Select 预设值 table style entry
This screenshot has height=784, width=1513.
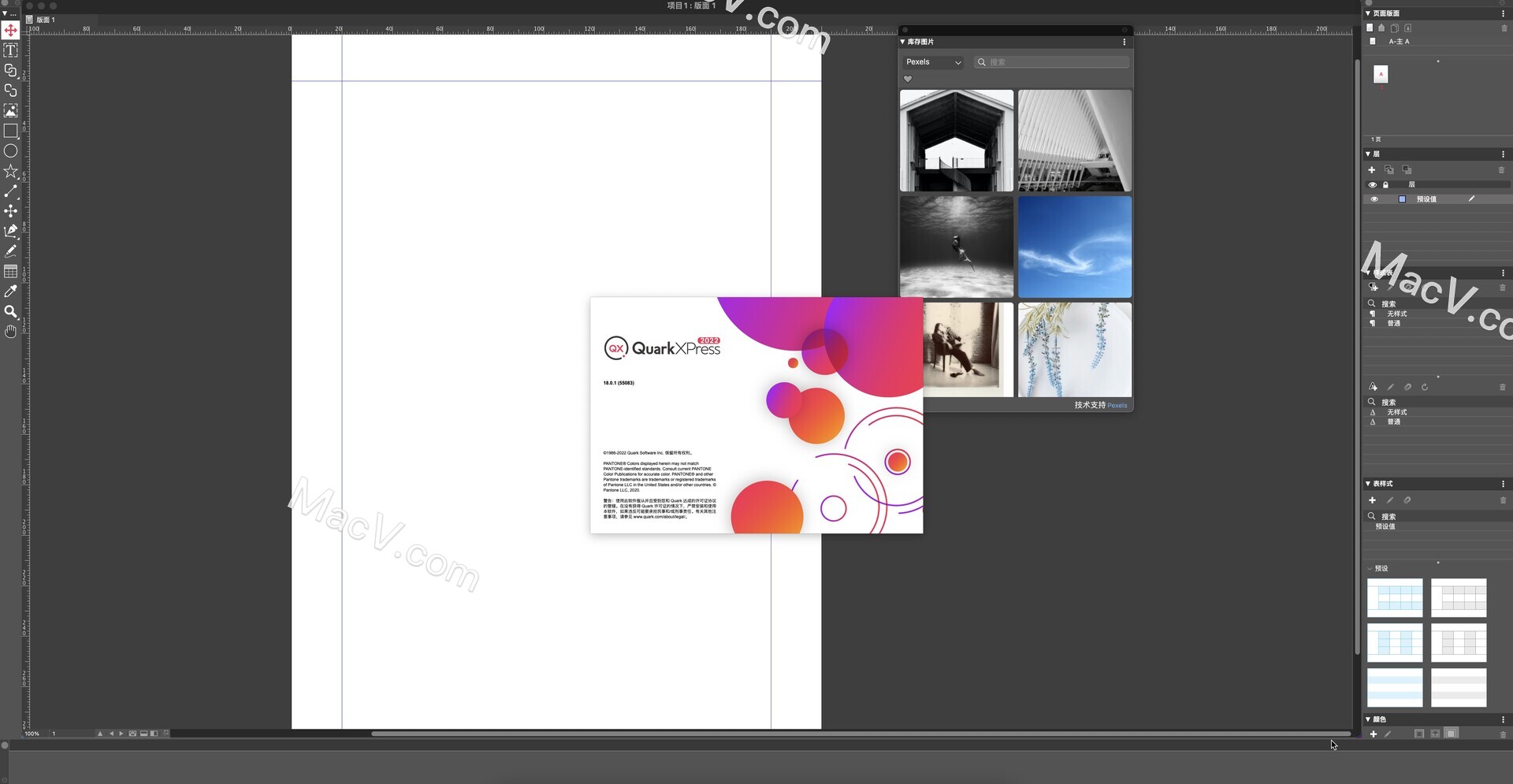[x=1385, y=526]
